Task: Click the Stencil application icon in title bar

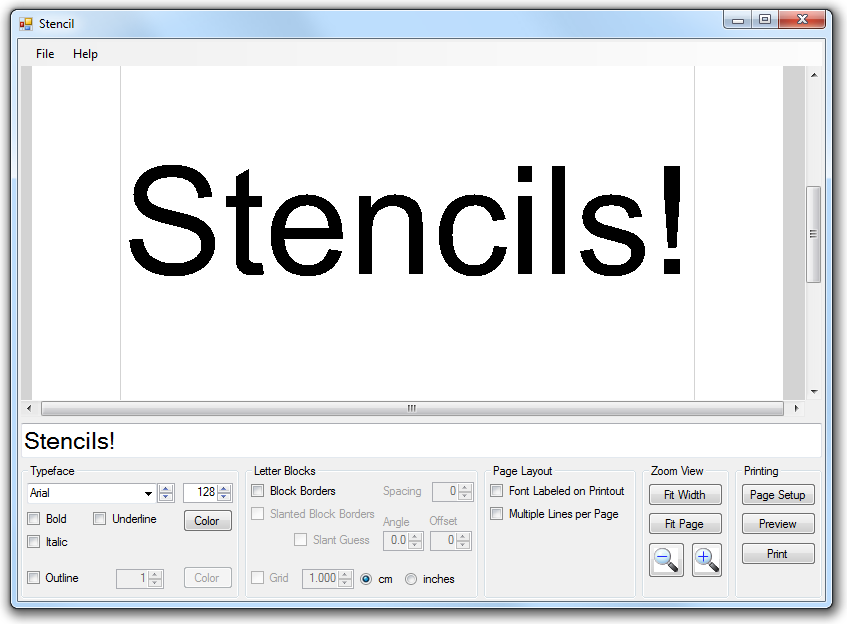Action: (x=26, y=22)
